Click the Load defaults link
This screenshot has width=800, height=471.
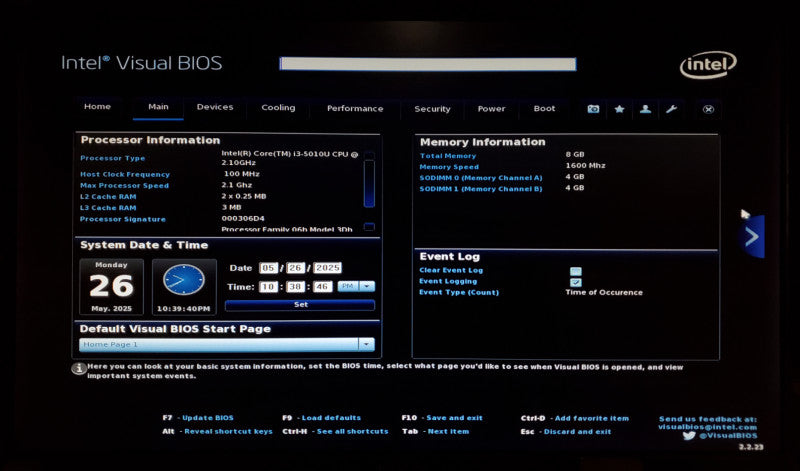click(331, 418)
